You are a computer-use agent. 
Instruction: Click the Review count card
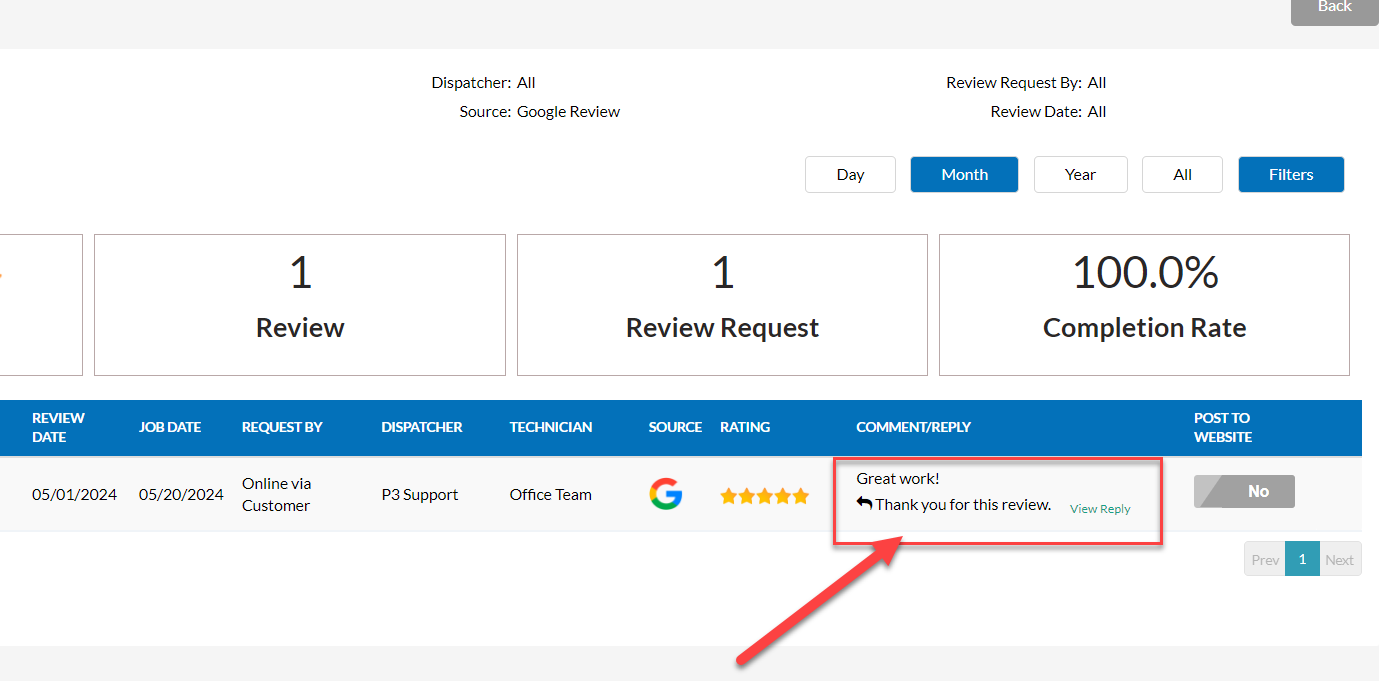click(300, 305)
